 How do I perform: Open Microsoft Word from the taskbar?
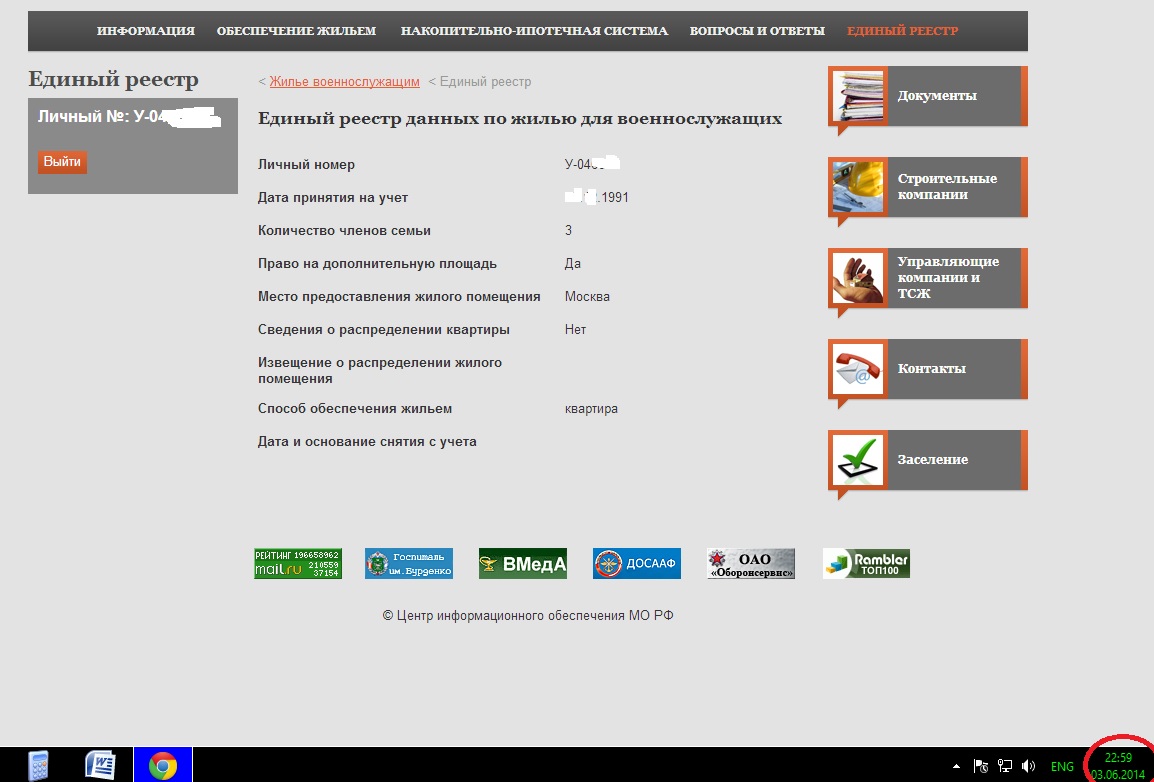click(101, 765)
